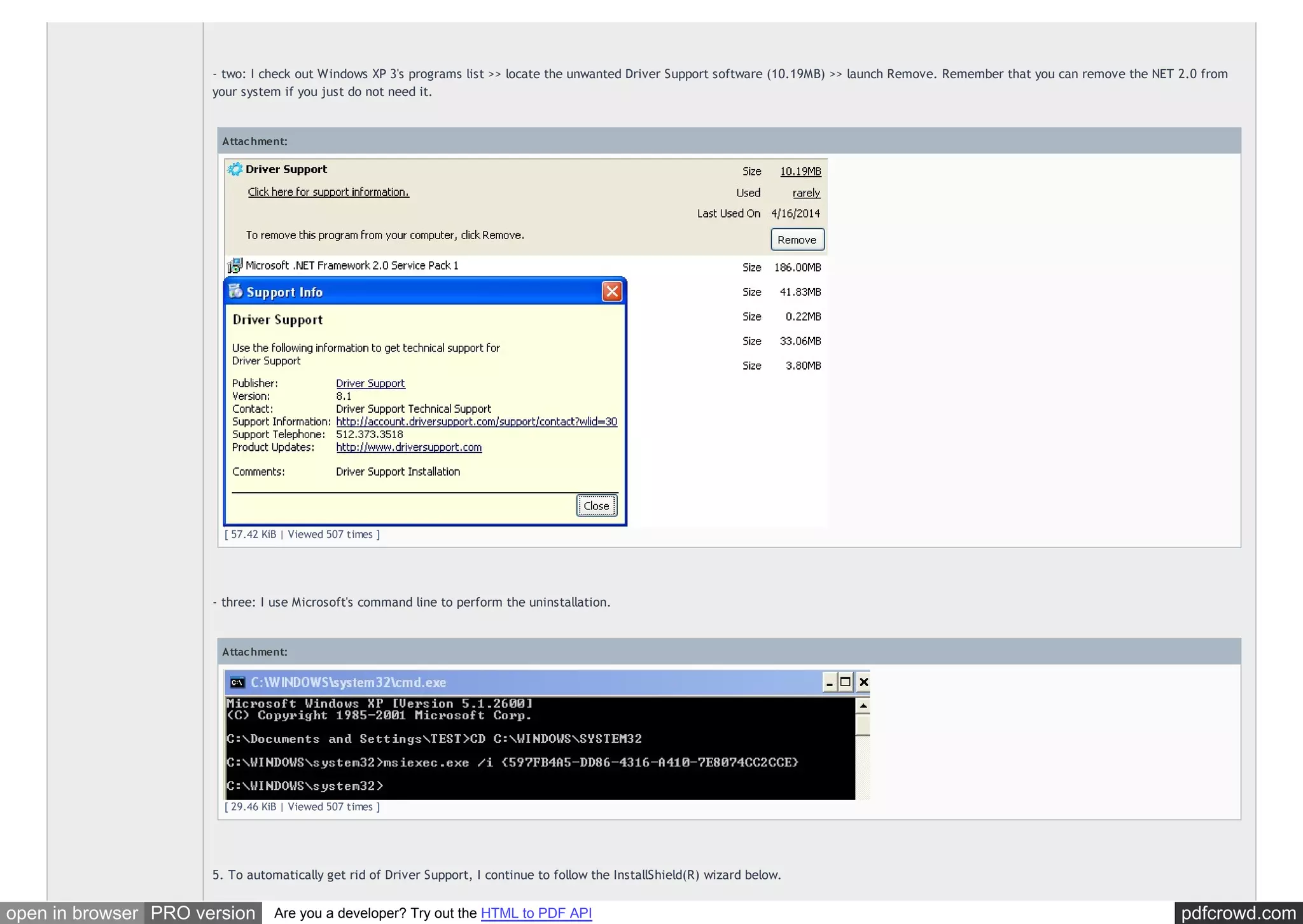Click '57.42 KiB | Viewed 507 times' caption
The height and width of the screenshot is (924, 1303).
pyautogui.click(x=302, y=535)
